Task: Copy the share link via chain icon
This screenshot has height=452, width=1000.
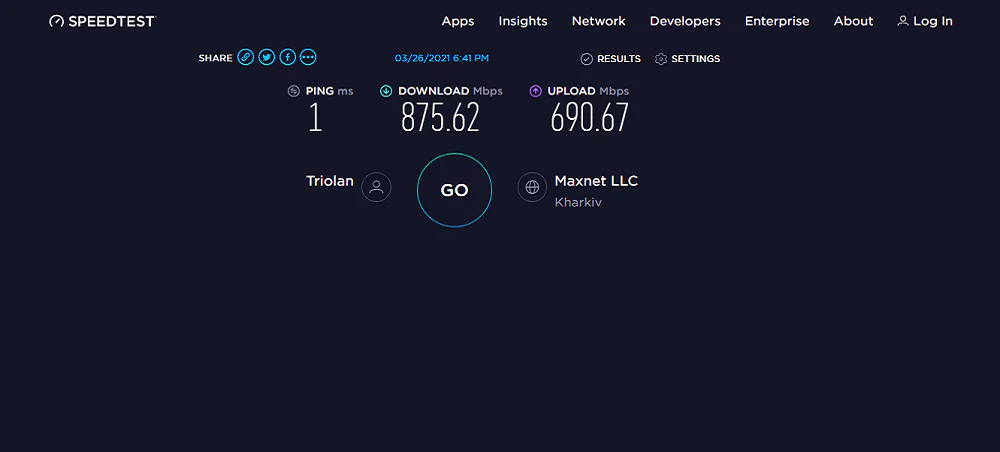Action: coord(246,57)
